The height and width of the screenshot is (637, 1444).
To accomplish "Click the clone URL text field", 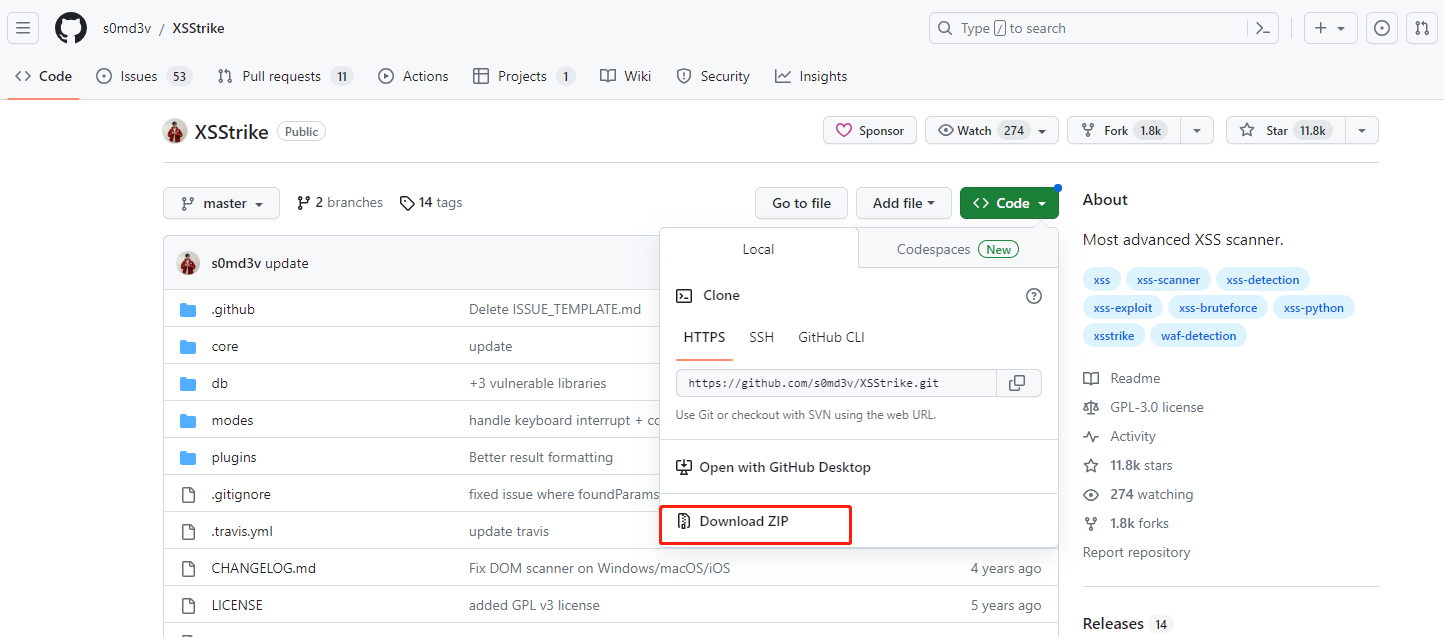I will click(x=836, y=383).
